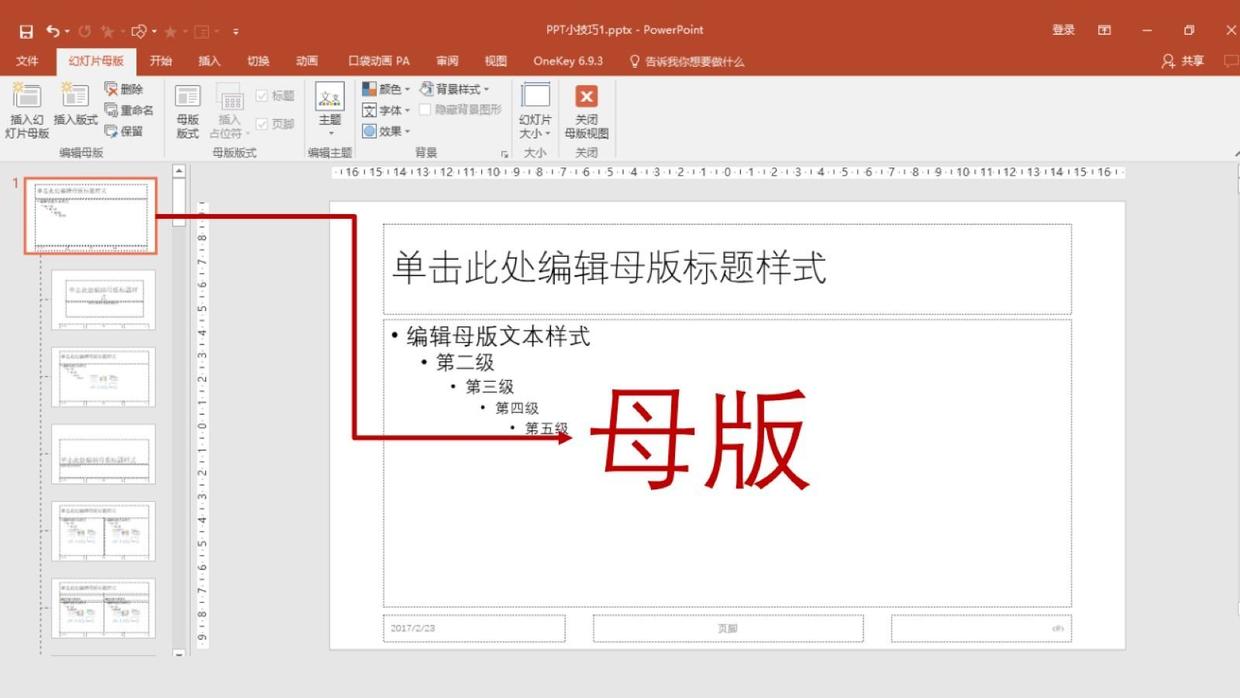The image size is (1240, 698).
Task: Toggle the Footers (页脚) checkbox
Action: (262, 124)
